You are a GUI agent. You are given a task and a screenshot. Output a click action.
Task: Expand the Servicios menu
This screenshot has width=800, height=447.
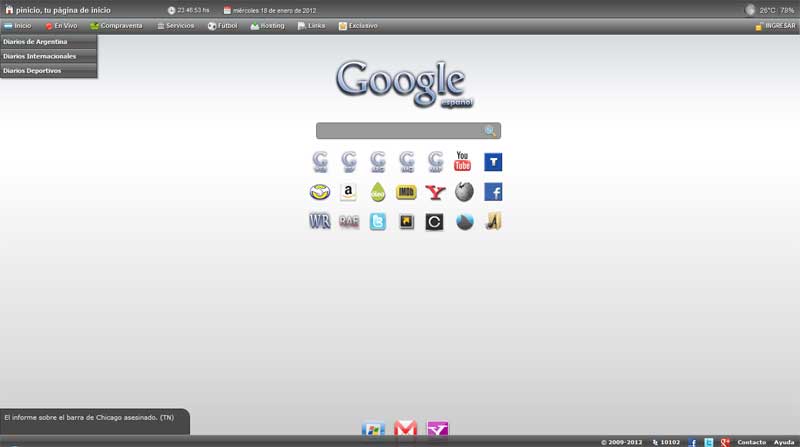[x=175, y=25]
